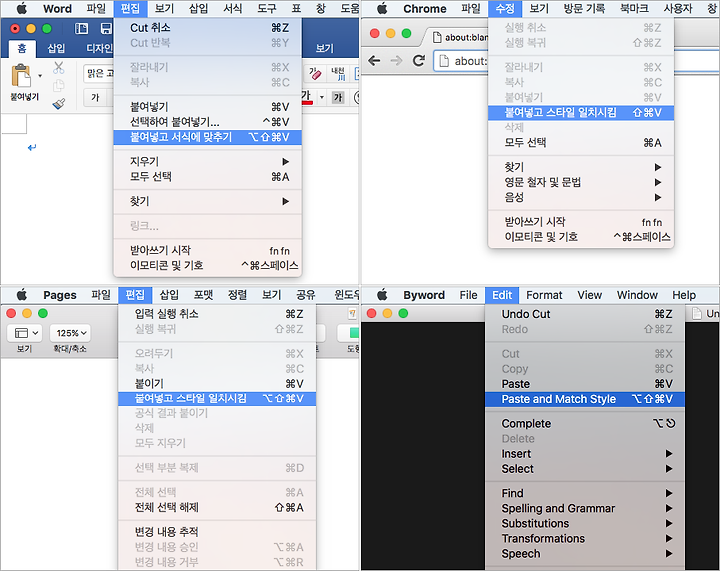Screen dimensions: 720x571
Task: Click the copy icon in Word ribbon
Action: [58, 86]
